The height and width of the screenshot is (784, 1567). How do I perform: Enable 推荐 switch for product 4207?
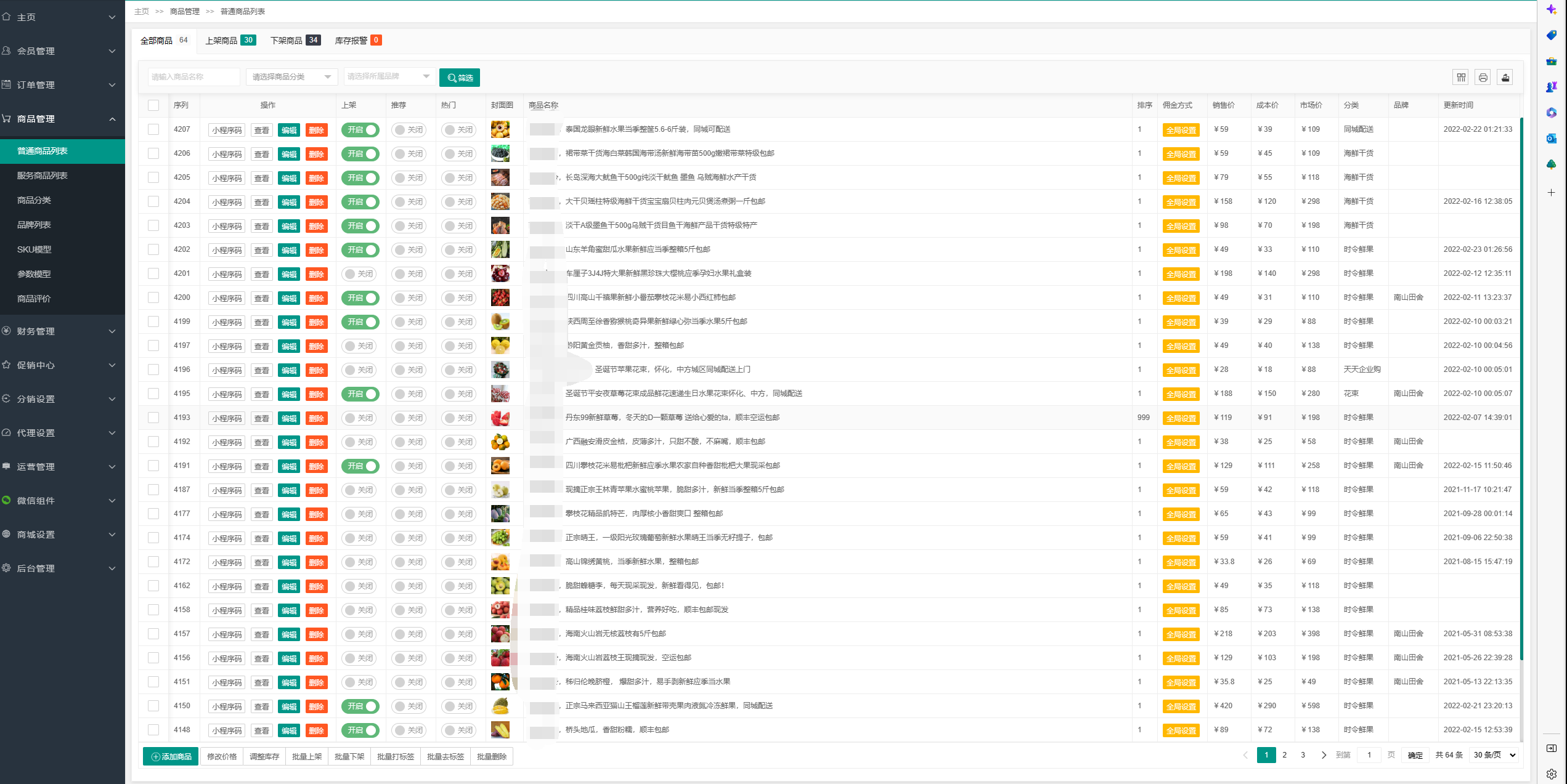point(409,130)
